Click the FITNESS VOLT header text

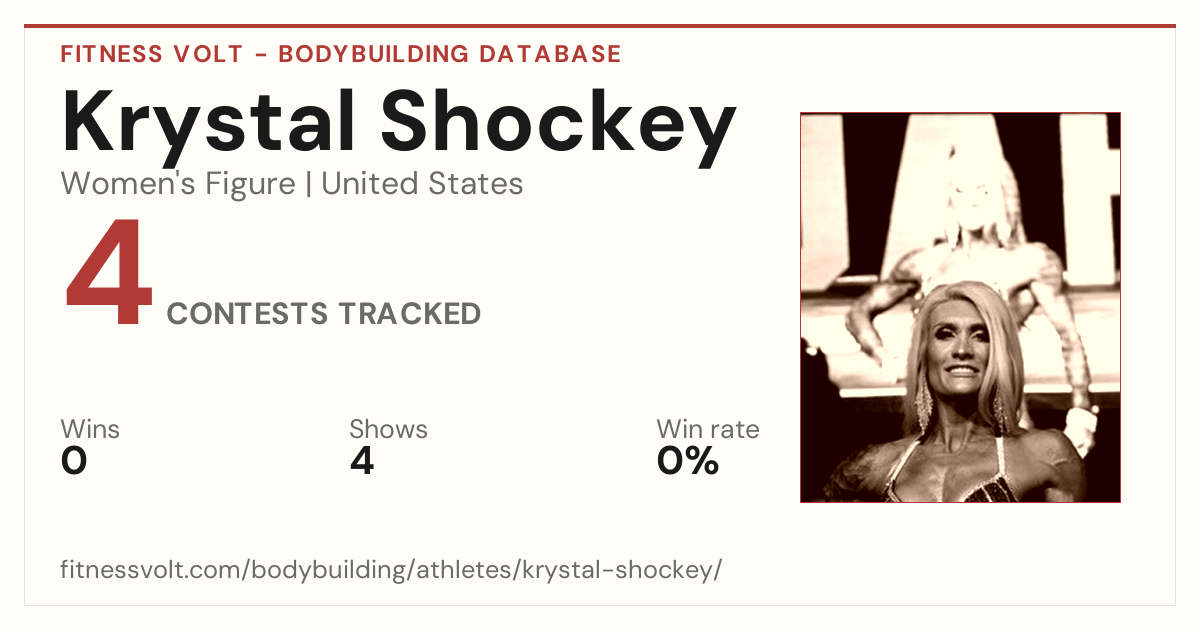pos(151,54)
